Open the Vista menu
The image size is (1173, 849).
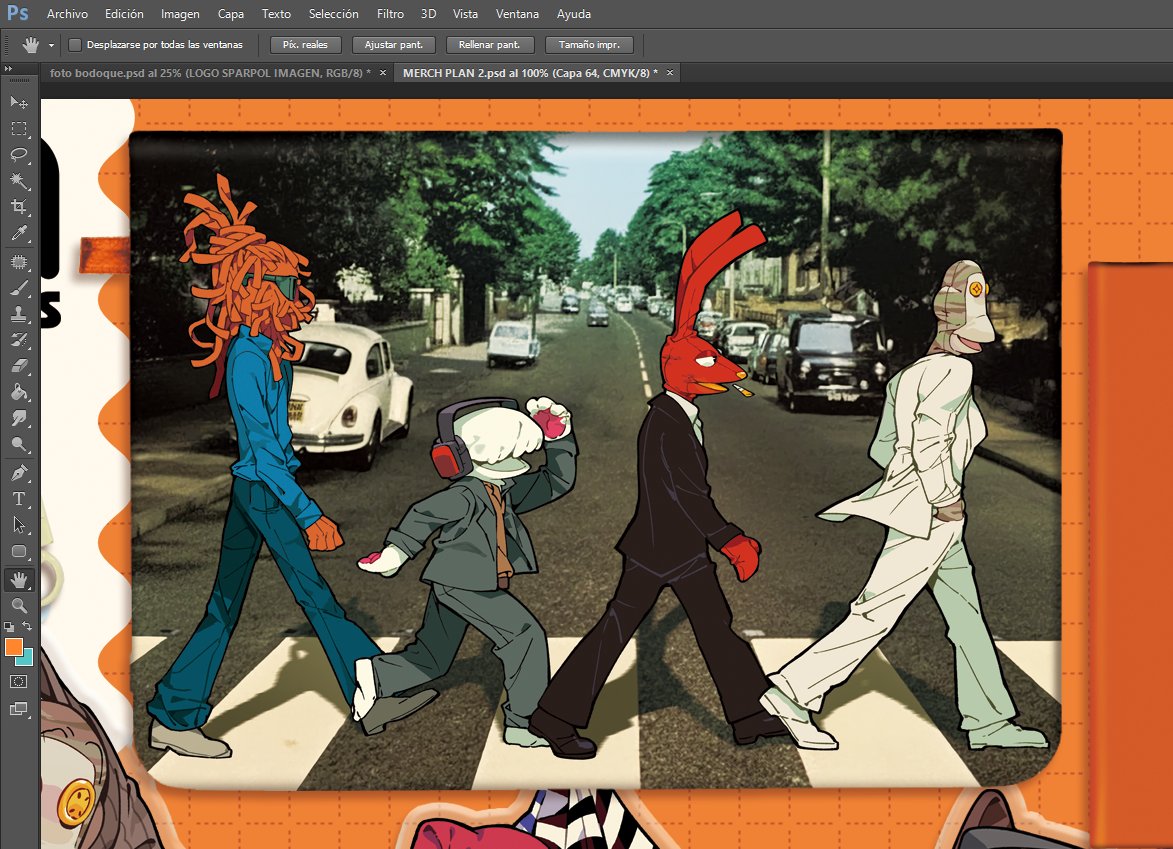coord(465,13)
